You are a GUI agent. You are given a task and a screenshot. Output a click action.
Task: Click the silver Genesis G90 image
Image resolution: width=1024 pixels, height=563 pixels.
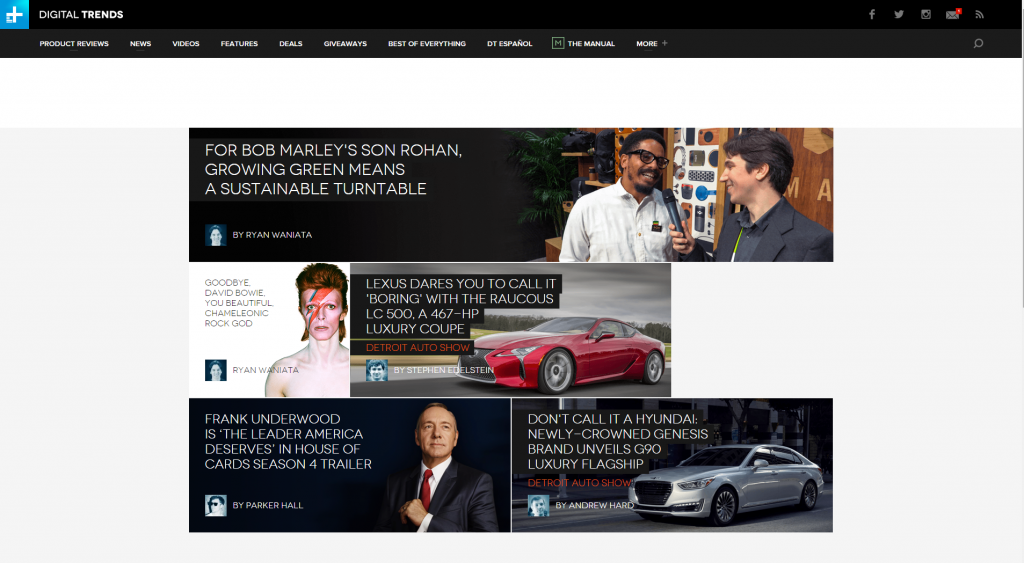(x=728, y=483)
